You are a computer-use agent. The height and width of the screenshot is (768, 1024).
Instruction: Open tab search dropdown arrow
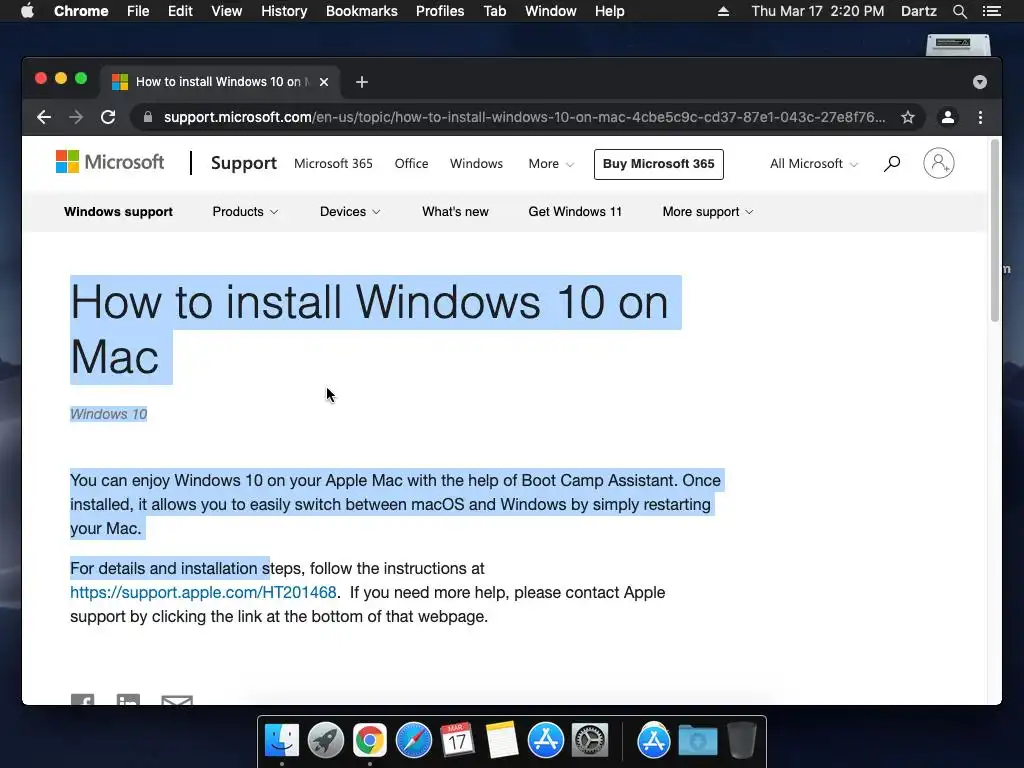click(980, 82)
